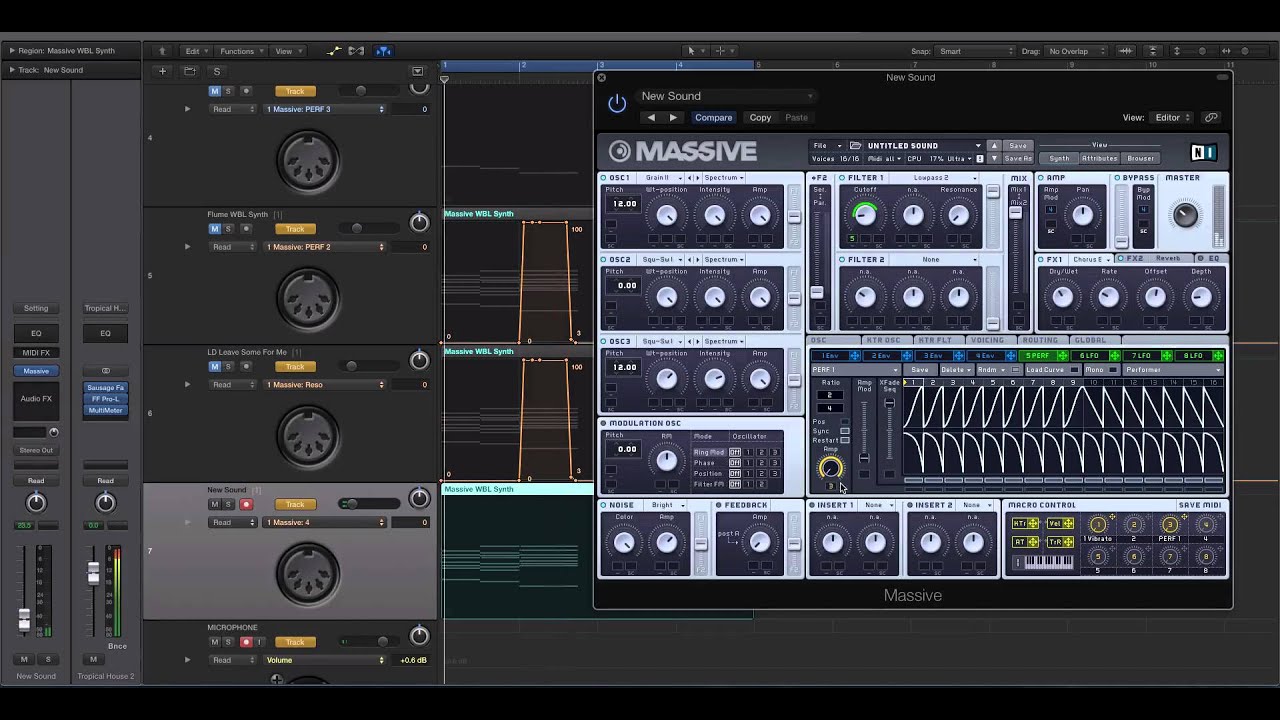Image resolution: width=1280 pixels, height=720 pixels.
Task: Click the global solo S button in track header
Action: (216, 71)
